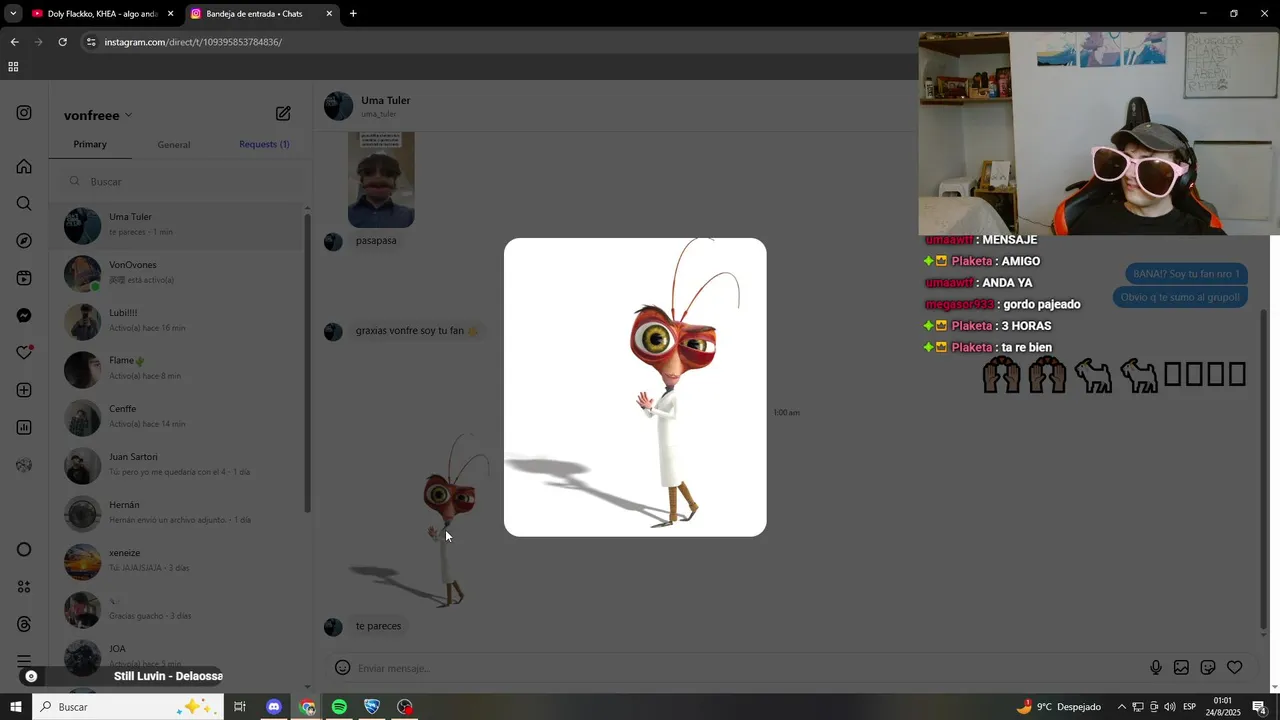Open Search from Instagram sidebar
The image size is (1280, 720).
coord(24,203)
